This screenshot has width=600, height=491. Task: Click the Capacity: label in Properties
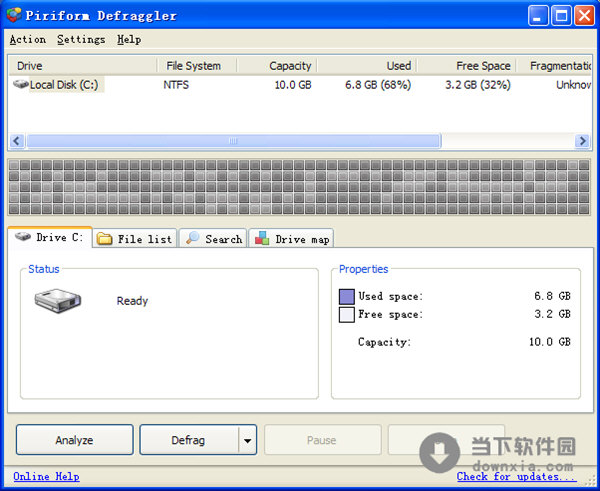click(384, 342)
